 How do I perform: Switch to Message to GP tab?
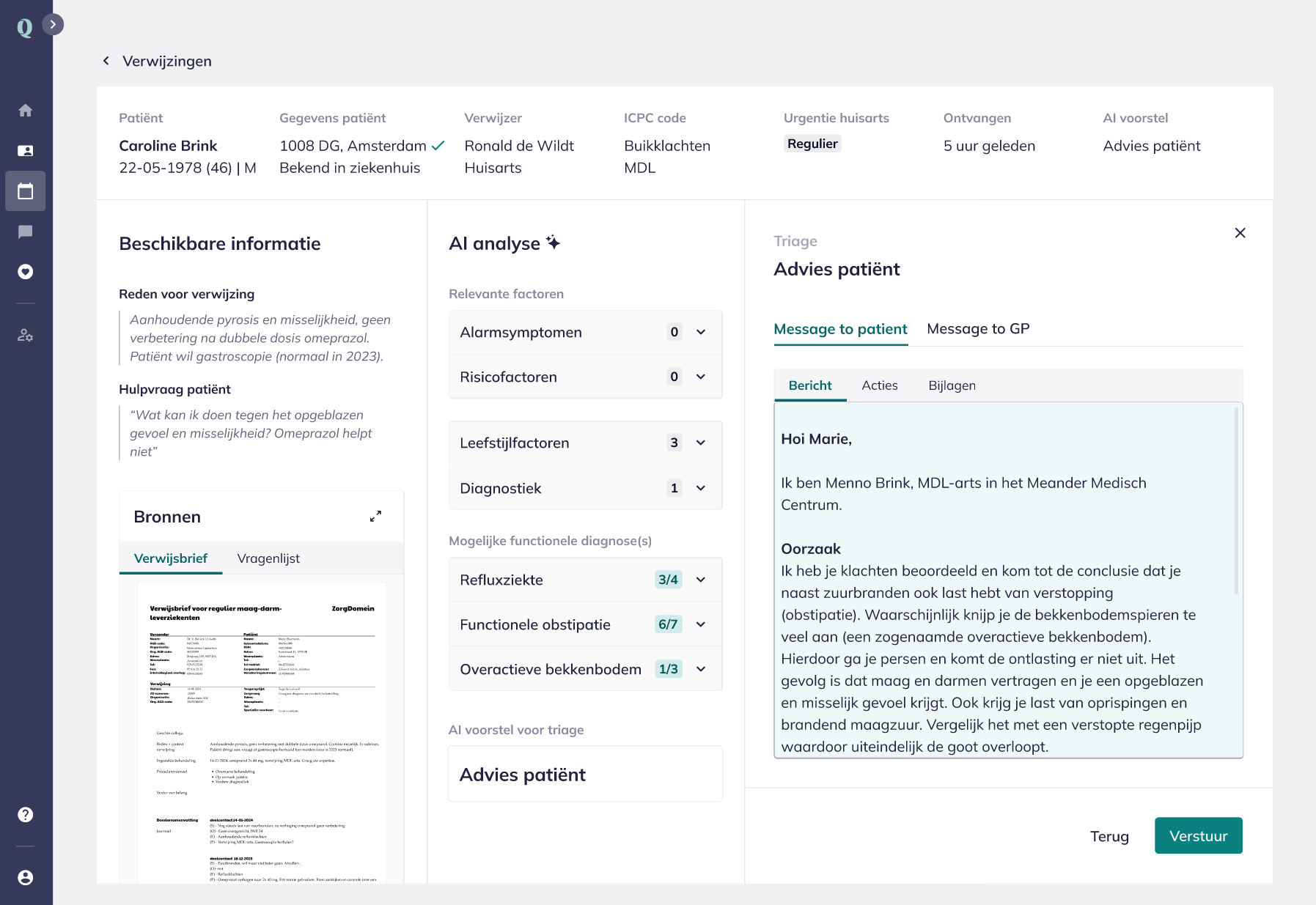pyautogui.click(x=978, y=329)
